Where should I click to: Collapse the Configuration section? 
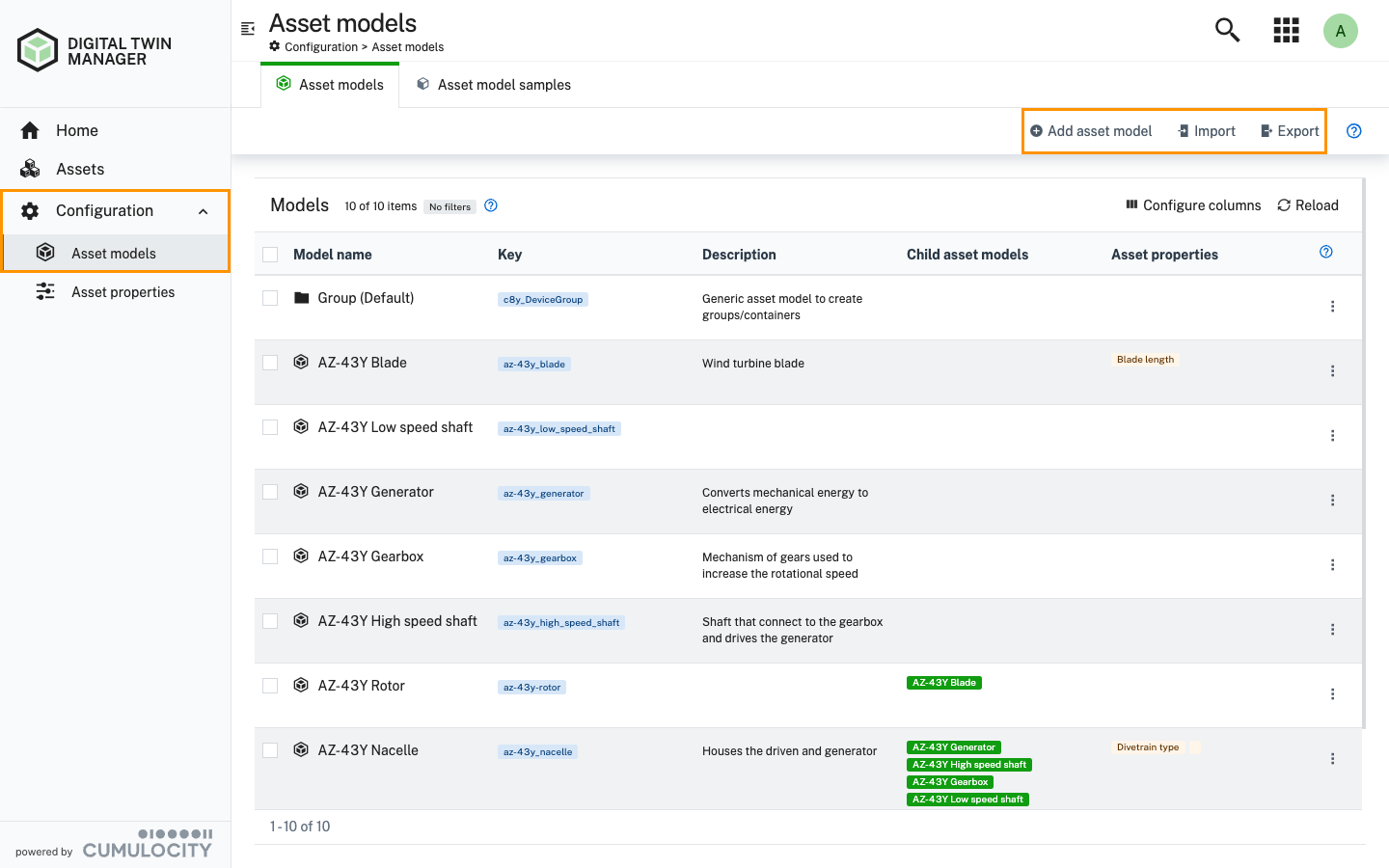pyautogui.click(x=203, y=210)
